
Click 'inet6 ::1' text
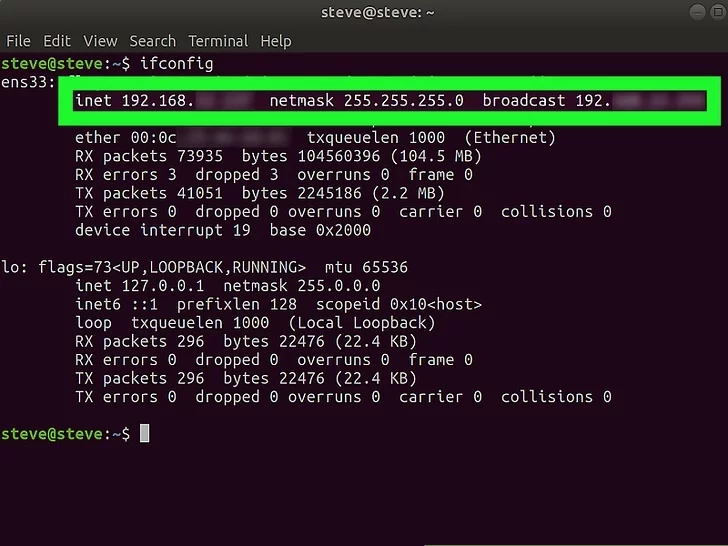coord(116,305)
